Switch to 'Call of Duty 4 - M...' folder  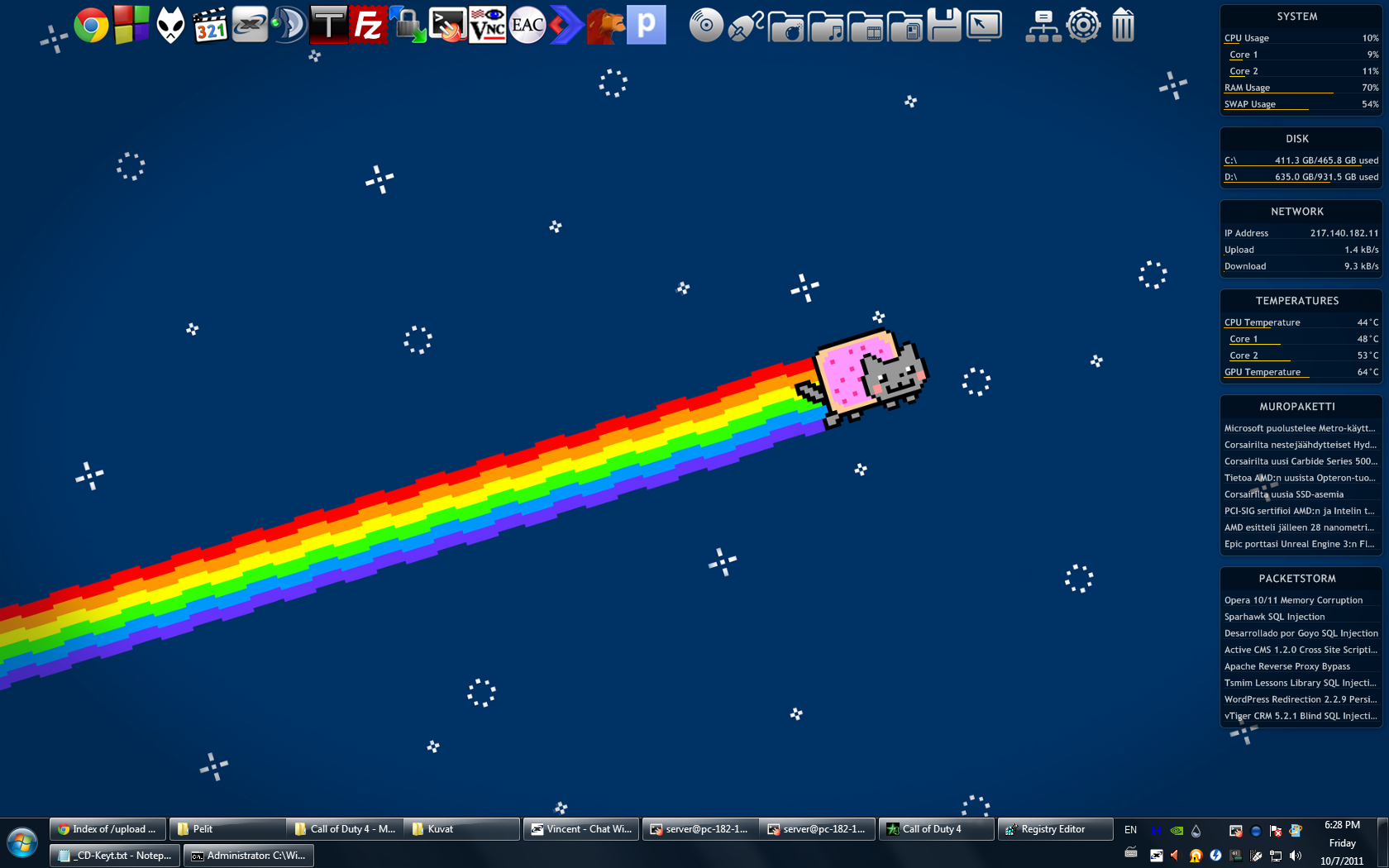tap(345, 829)
